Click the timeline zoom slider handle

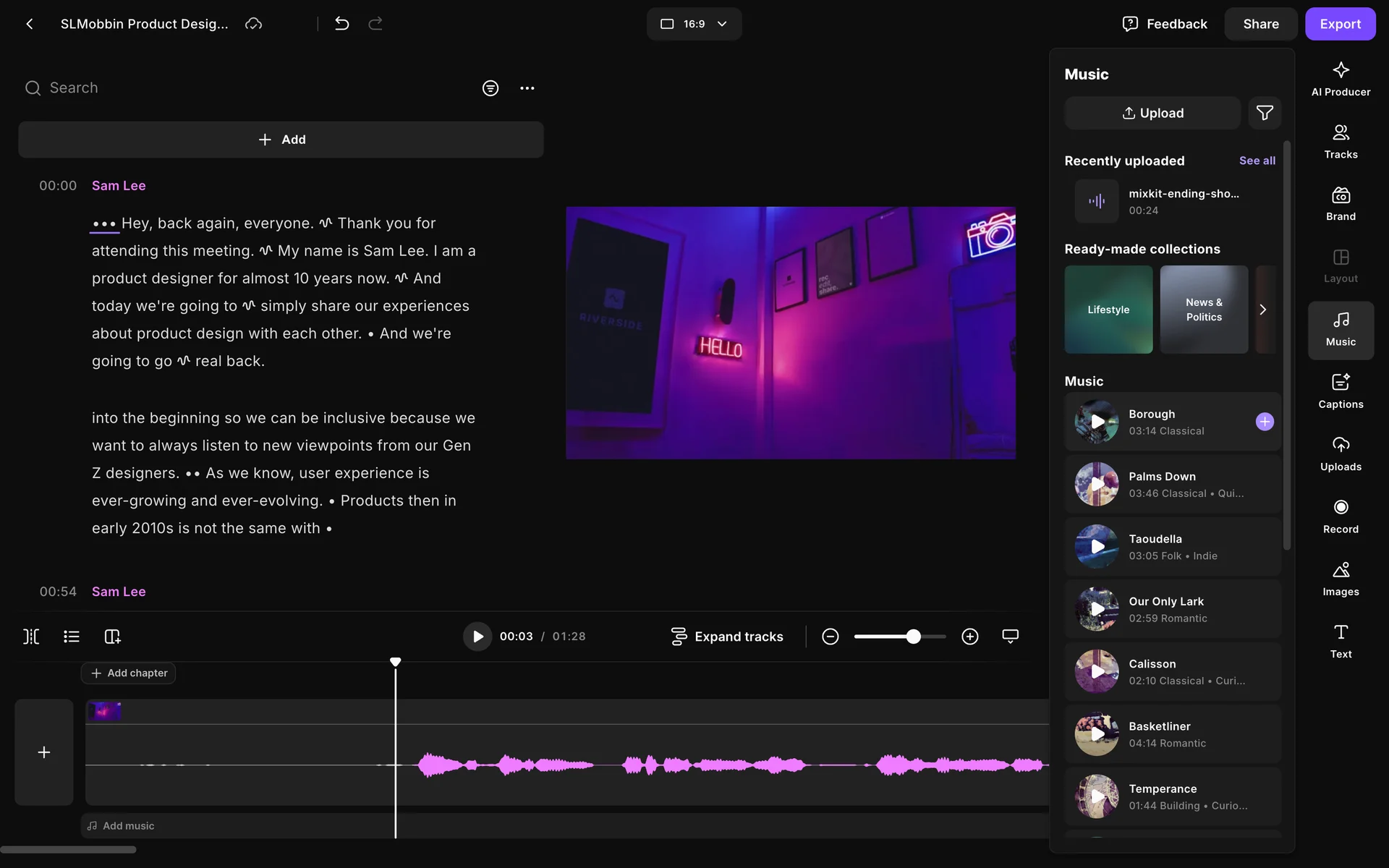pyautogui.click(x=913, y=637)
